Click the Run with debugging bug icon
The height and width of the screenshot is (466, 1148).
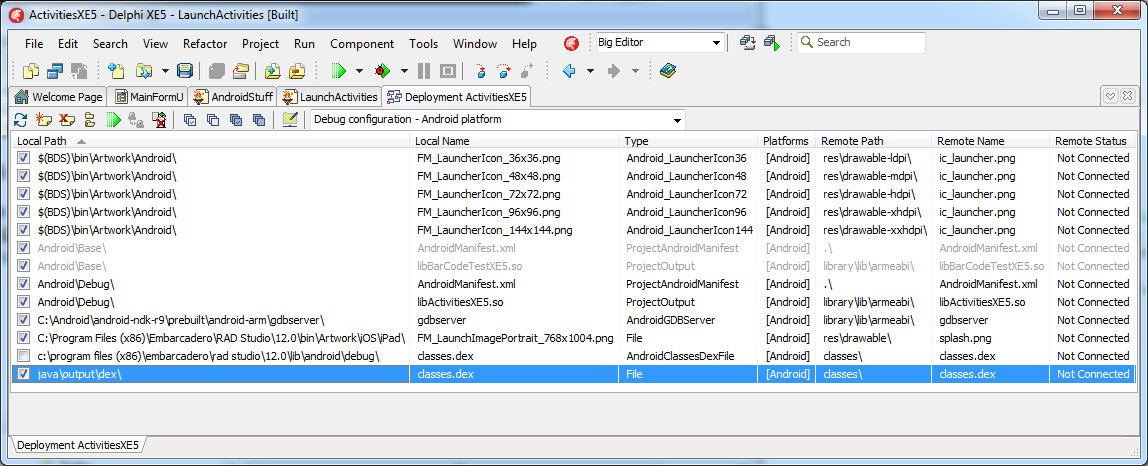pyautogui.click(x=382, y=71)
